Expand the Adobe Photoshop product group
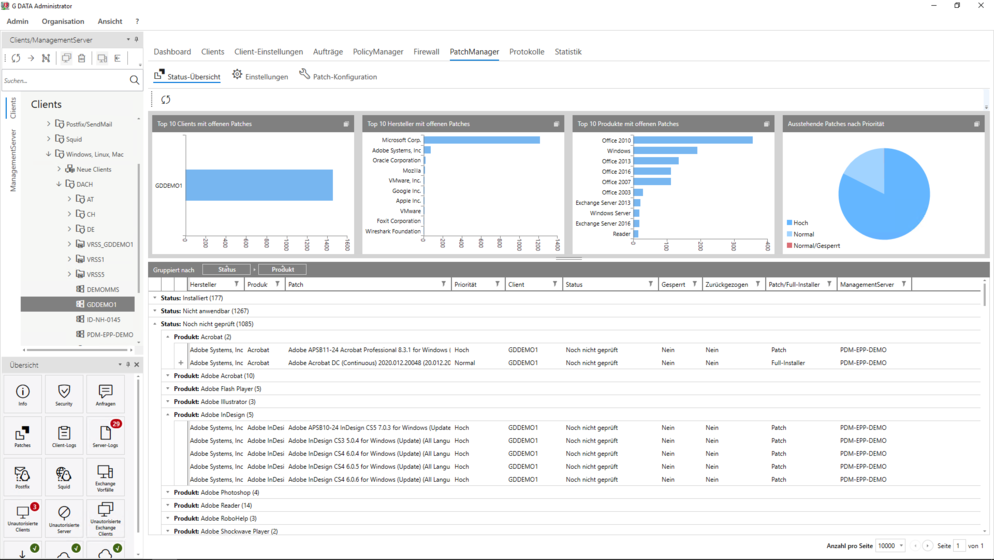 pos(168,492)
